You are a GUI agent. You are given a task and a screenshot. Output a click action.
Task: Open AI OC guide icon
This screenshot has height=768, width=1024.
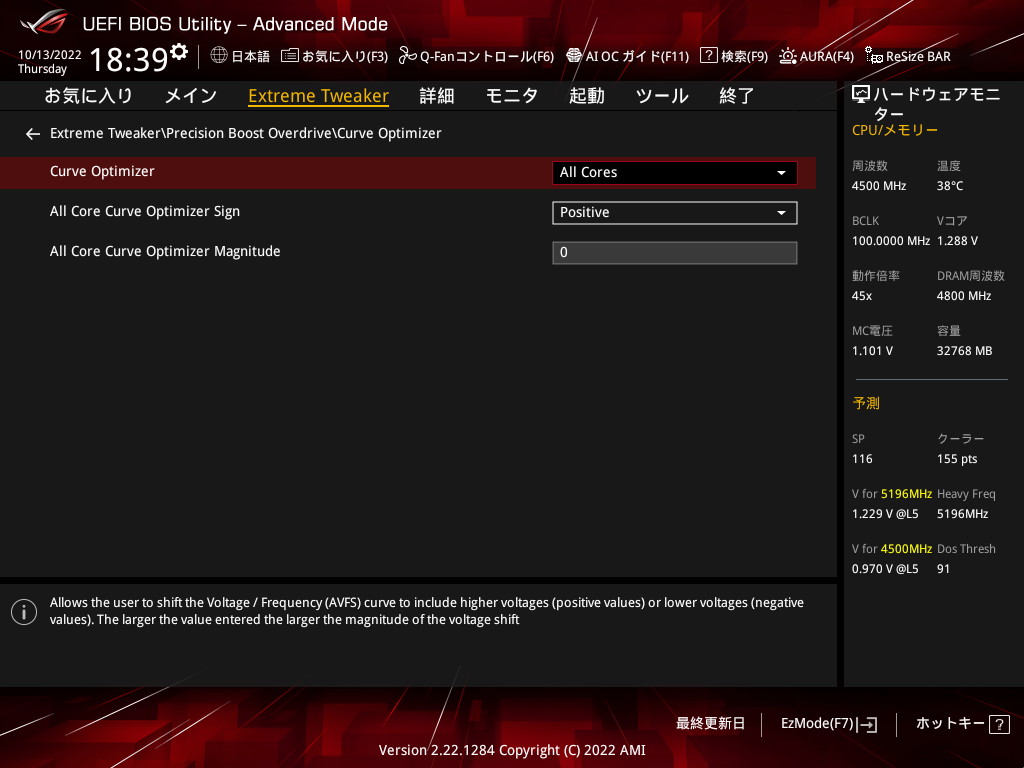[574, 56]
